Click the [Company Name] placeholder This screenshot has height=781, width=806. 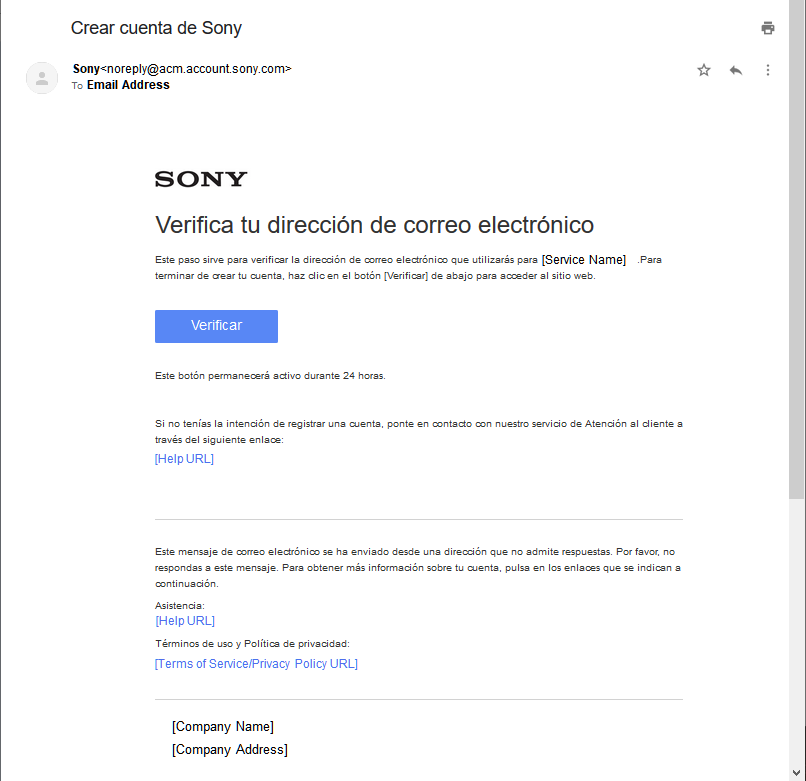pyautogui.click(x=223, y=727)
